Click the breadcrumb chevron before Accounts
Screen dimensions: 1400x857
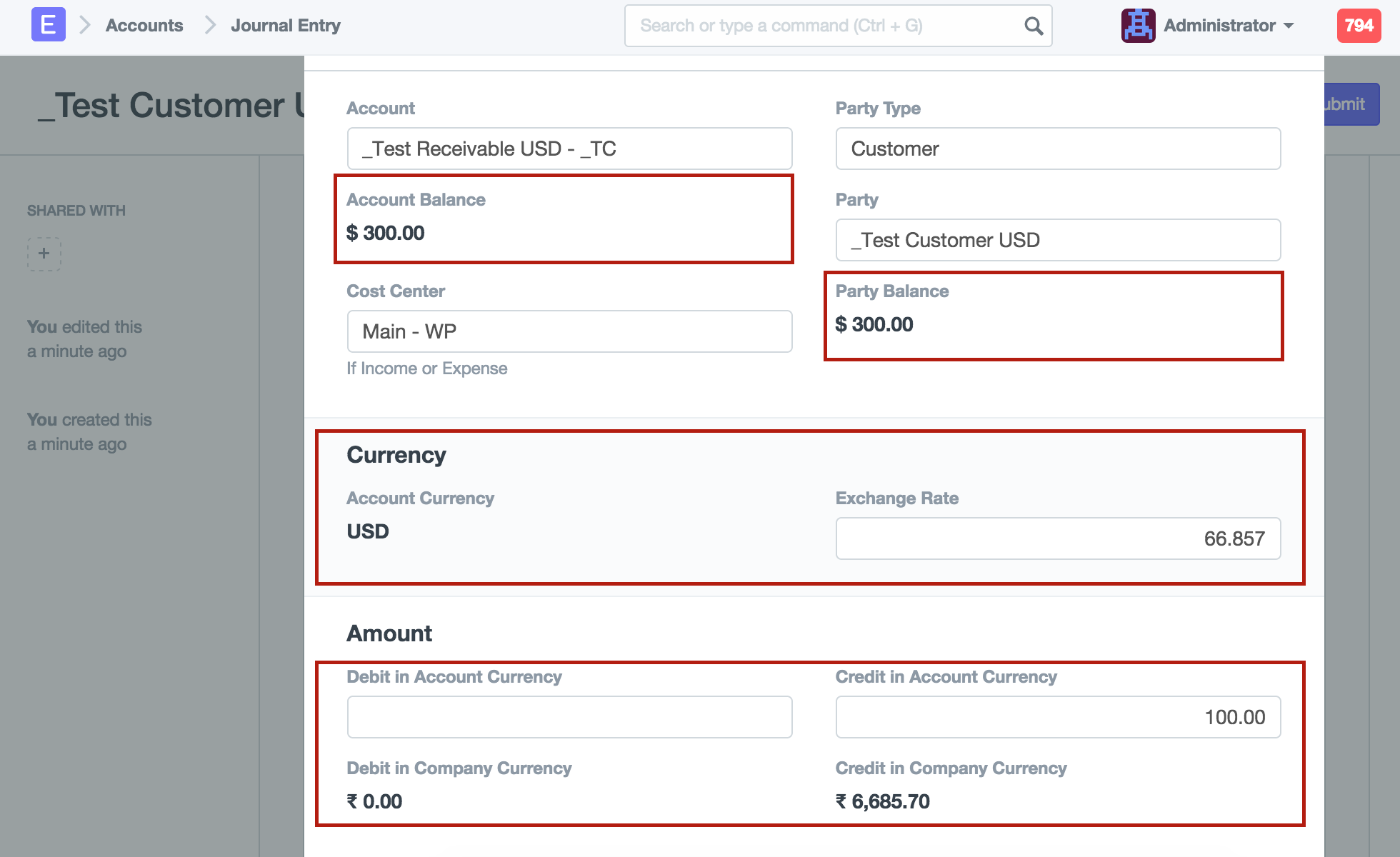point(85,26)
